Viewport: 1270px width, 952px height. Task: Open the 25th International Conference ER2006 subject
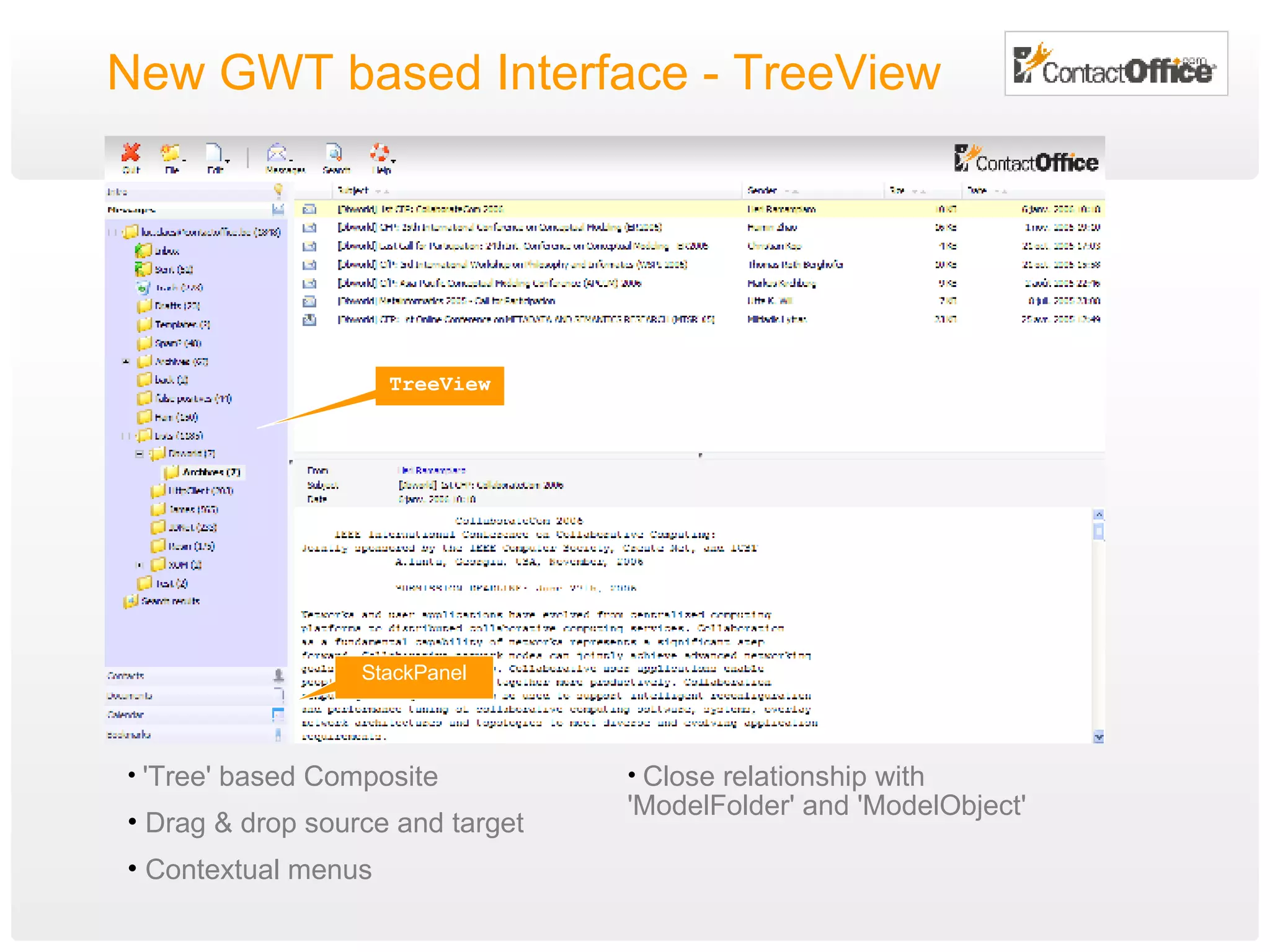(500, 227)
